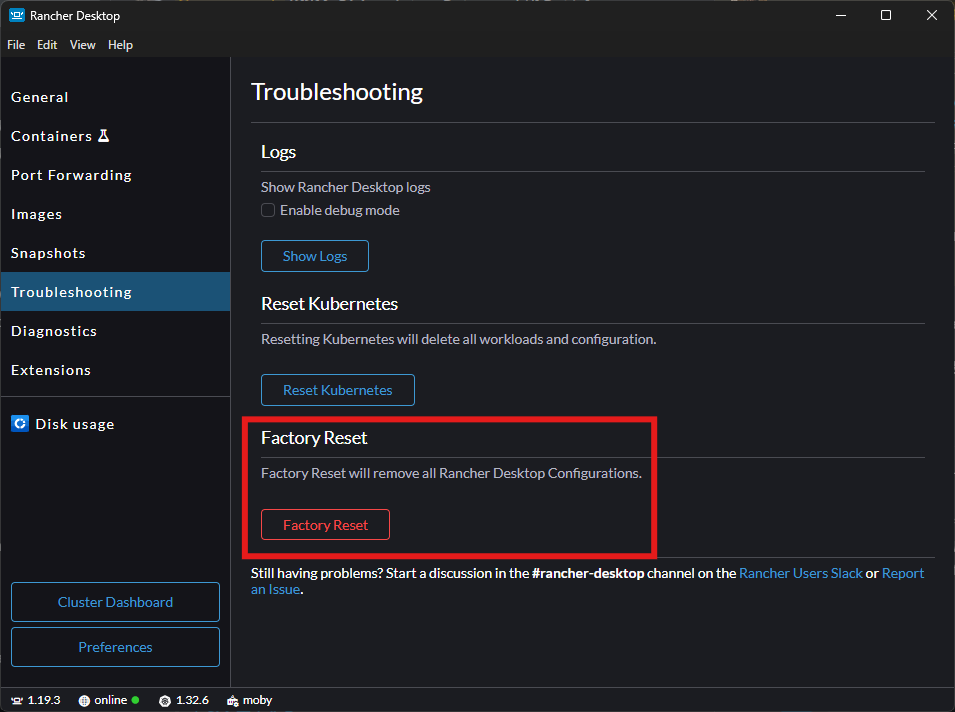Click the network globe icon in status bar
955x712 pixels.
pyautogui.click(x=85, y=700)
